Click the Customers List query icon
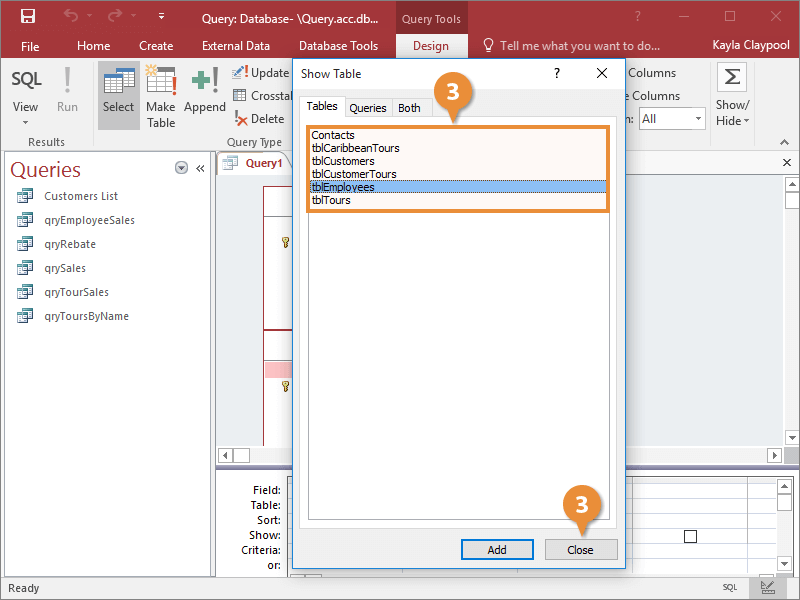800x600 pixels. pyautogui.click(x=25, y=196)
